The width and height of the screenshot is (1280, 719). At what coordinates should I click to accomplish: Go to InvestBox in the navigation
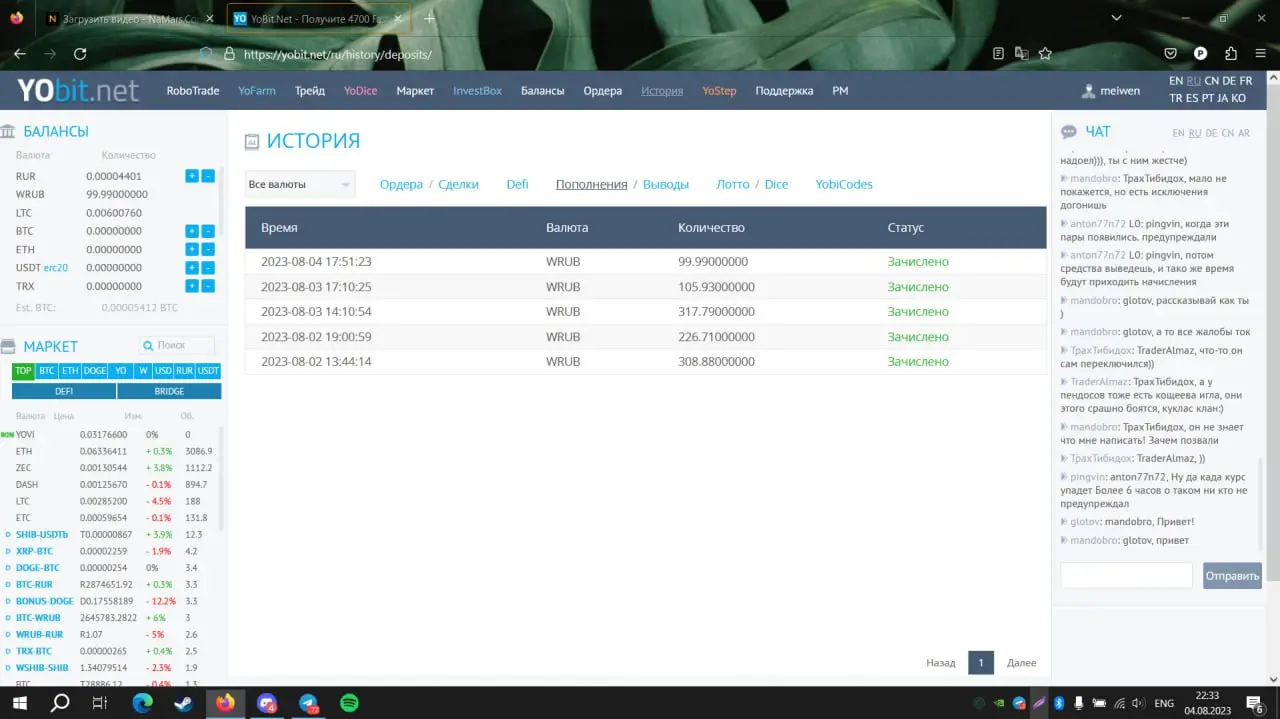[x=477, y=91]
